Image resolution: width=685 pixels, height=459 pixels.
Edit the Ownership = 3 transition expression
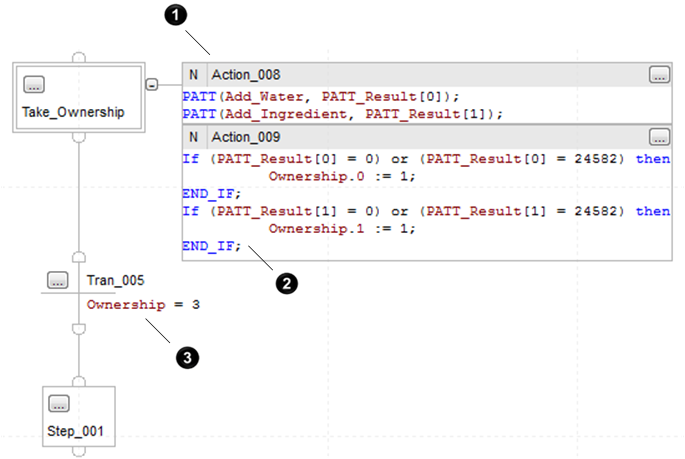[142, 304]
